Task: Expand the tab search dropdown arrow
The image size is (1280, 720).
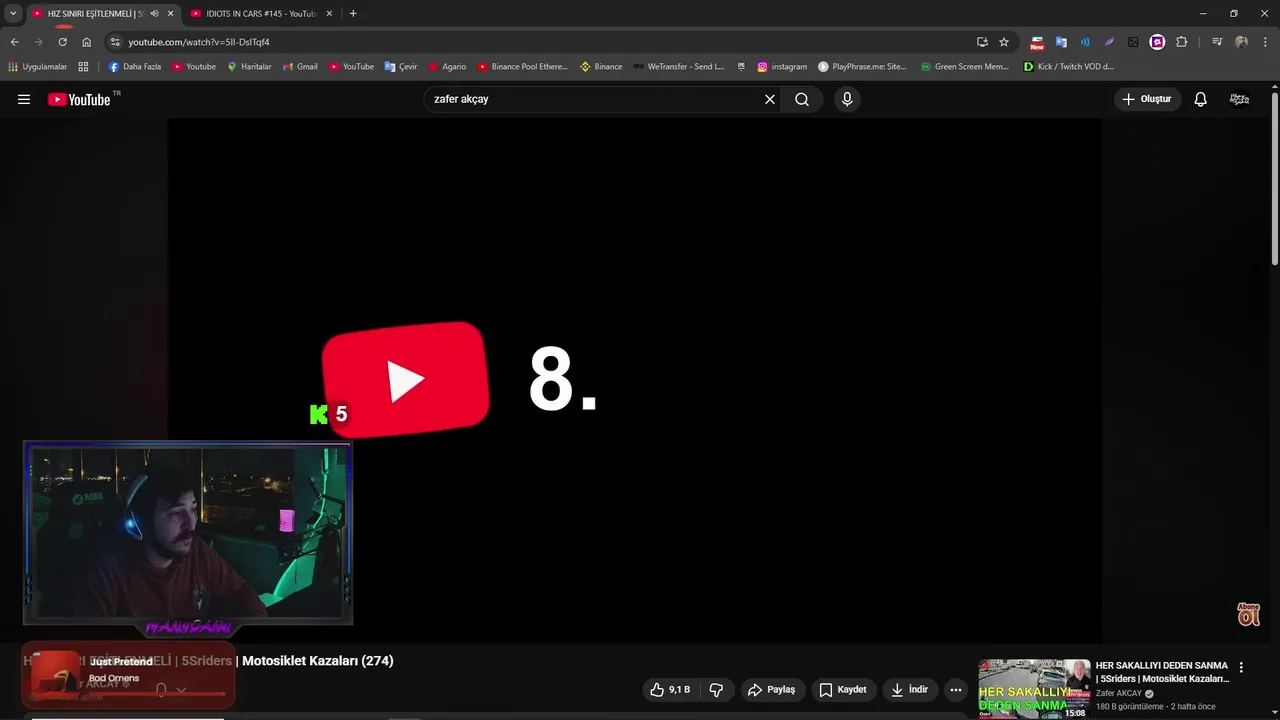Action: [x=13, y=14]
